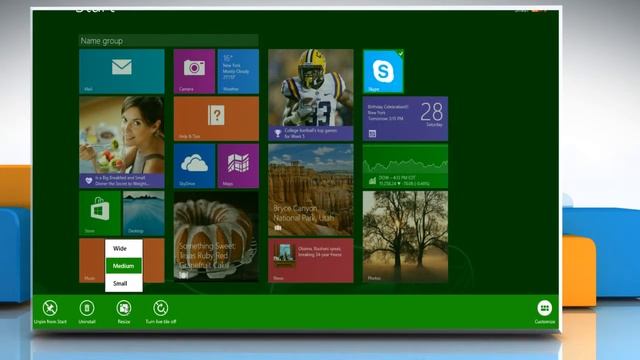Screen dimensions: 640x360
Task: Click the Unpin from Start icon
Action: click(50, 308)
